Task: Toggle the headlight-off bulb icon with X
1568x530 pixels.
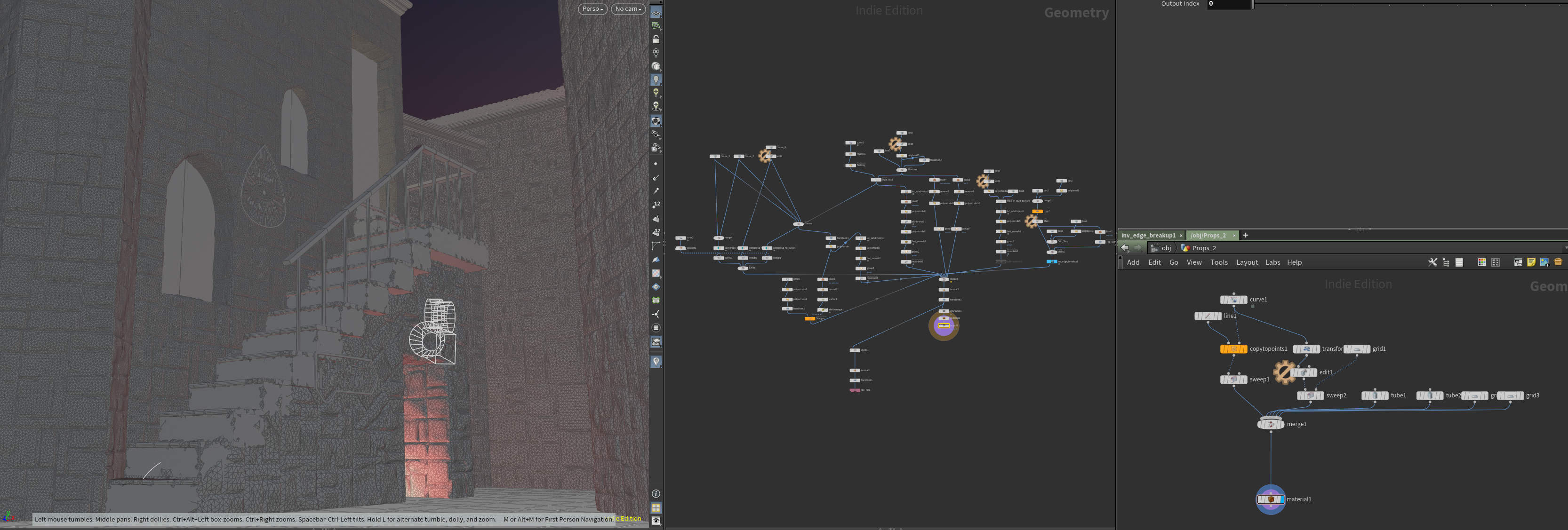Action: coord(656,52)
